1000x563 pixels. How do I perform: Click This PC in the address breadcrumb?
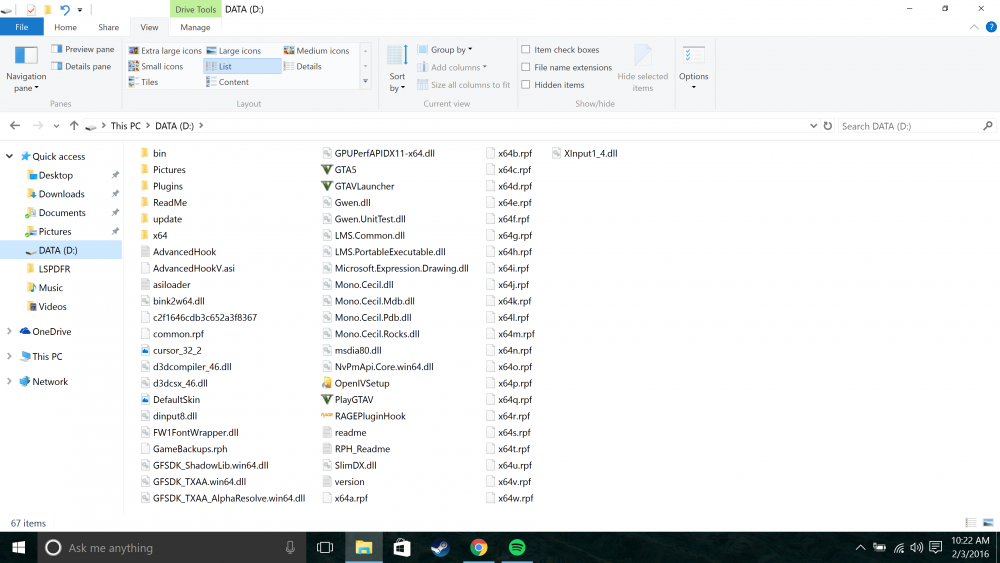126,126
